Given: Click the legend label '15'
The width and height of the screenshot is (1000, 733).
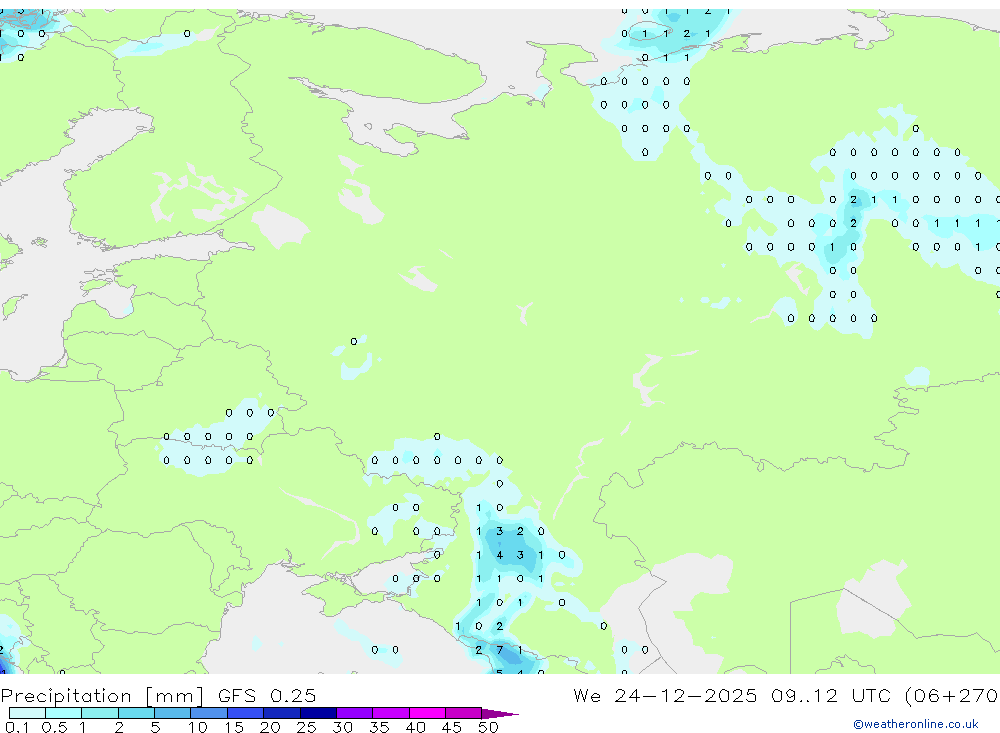Looking at the screenshot, I should [x=234, y=727].
